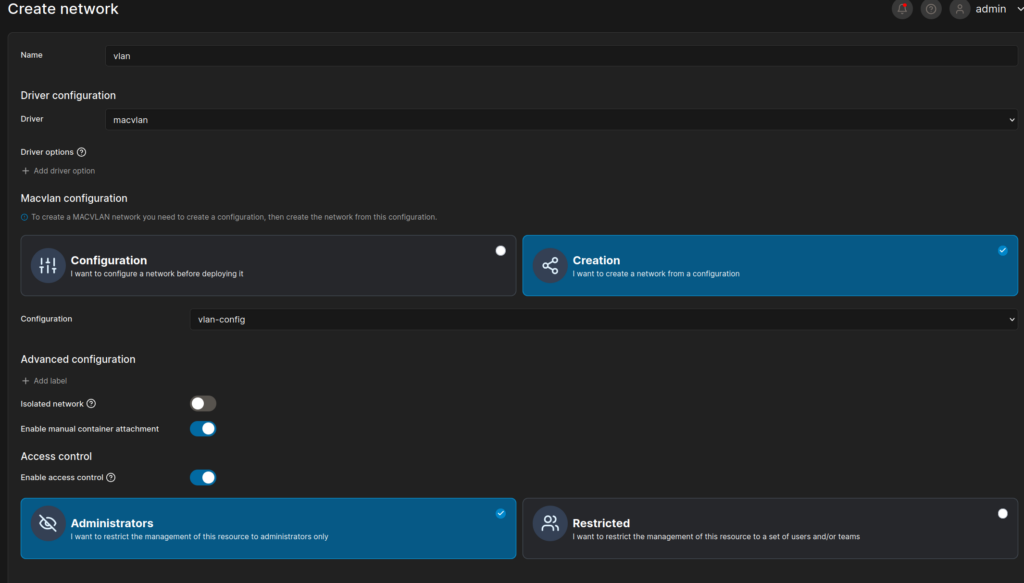This screenshot has width=1024, height=583.
Task: Click the Driver options help icon
Action: (82, 152)
